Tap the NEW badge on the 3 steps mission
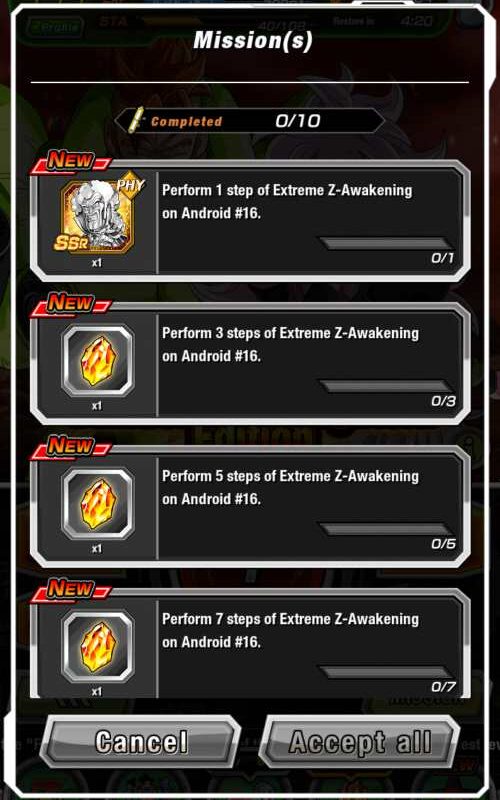Screen dimensions: 500x800 [x=70, y=305]
